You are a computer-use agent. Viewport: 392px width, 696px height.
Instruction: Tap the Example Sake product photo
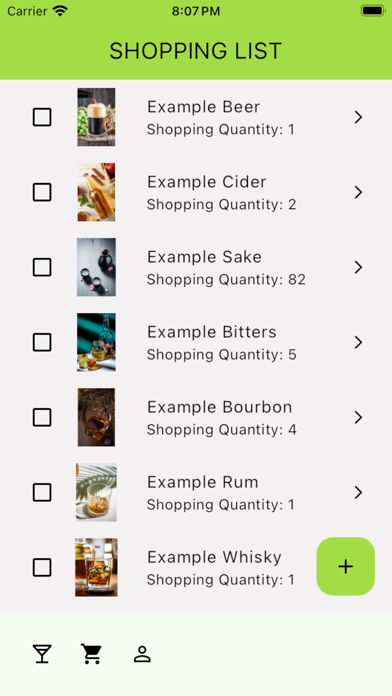[96, 267]
